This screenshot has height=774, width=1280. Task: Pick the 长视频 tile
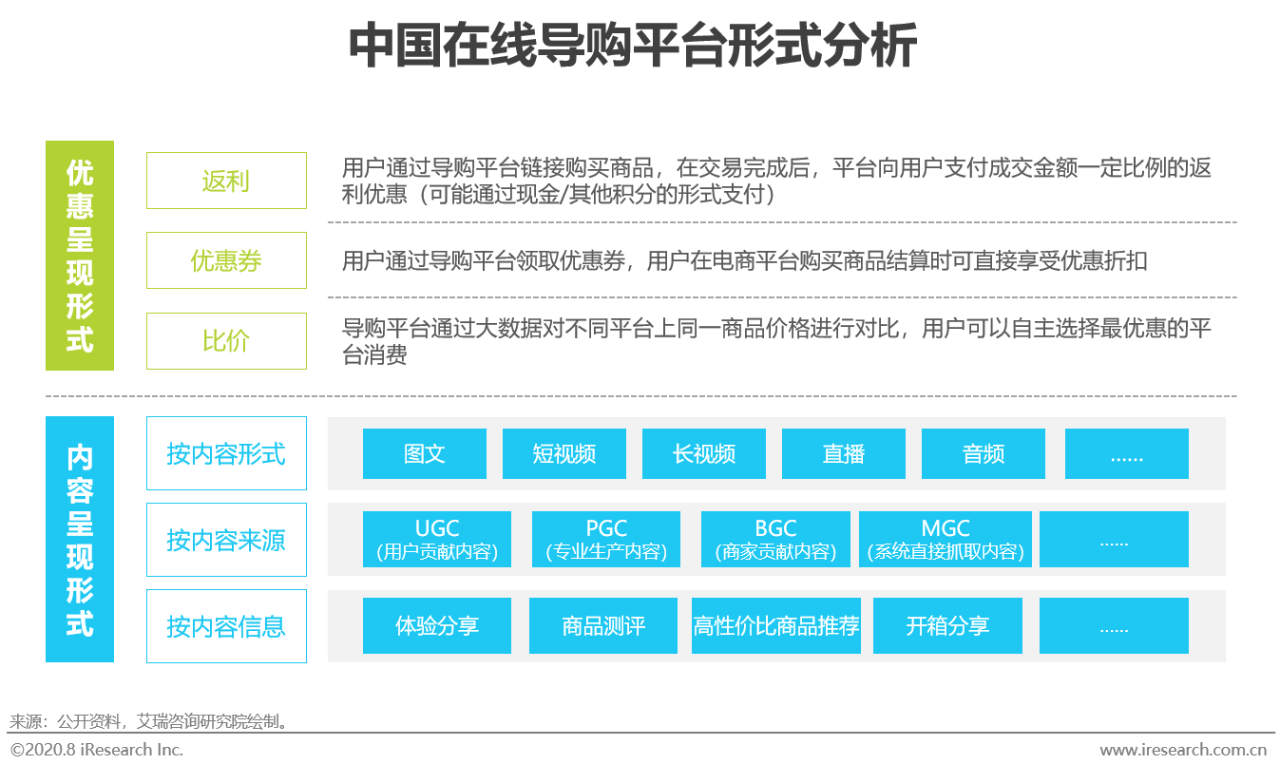704,454
